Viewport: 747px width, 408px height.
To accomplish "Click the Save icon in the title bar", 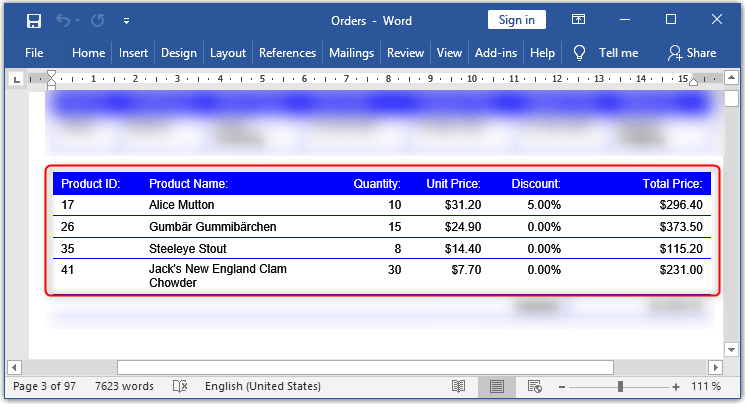I will pos(34,21).
